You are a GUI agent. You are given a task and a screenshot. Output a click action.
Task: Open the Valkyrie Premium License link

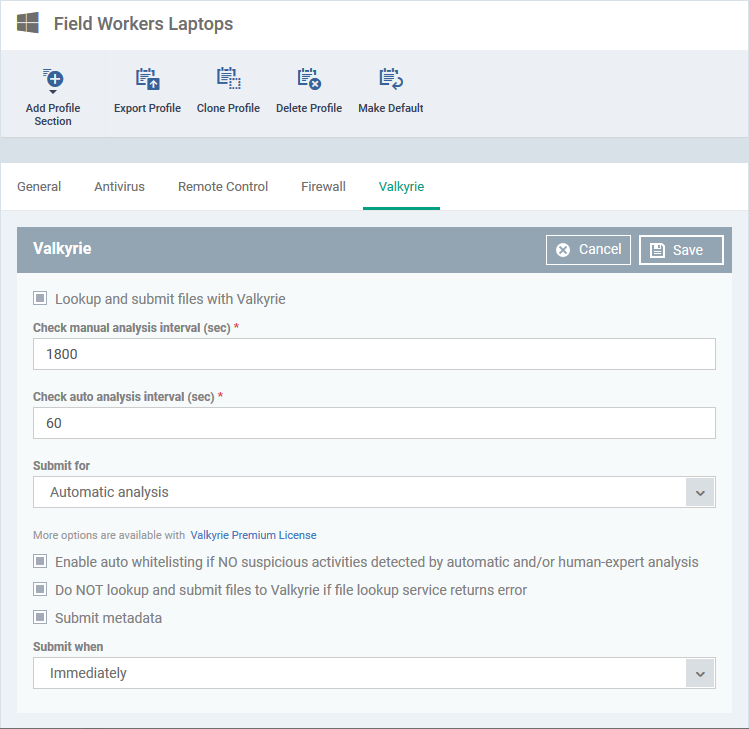click(x=253, y=535)
